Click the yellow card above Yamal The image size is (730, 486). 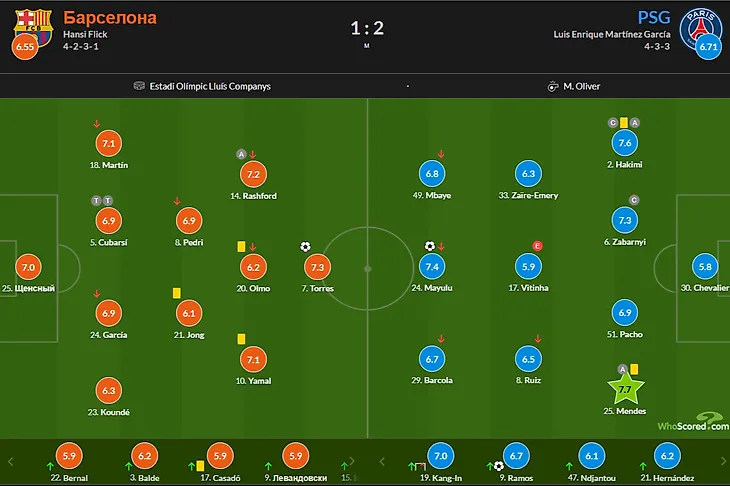tap(241, 339)
